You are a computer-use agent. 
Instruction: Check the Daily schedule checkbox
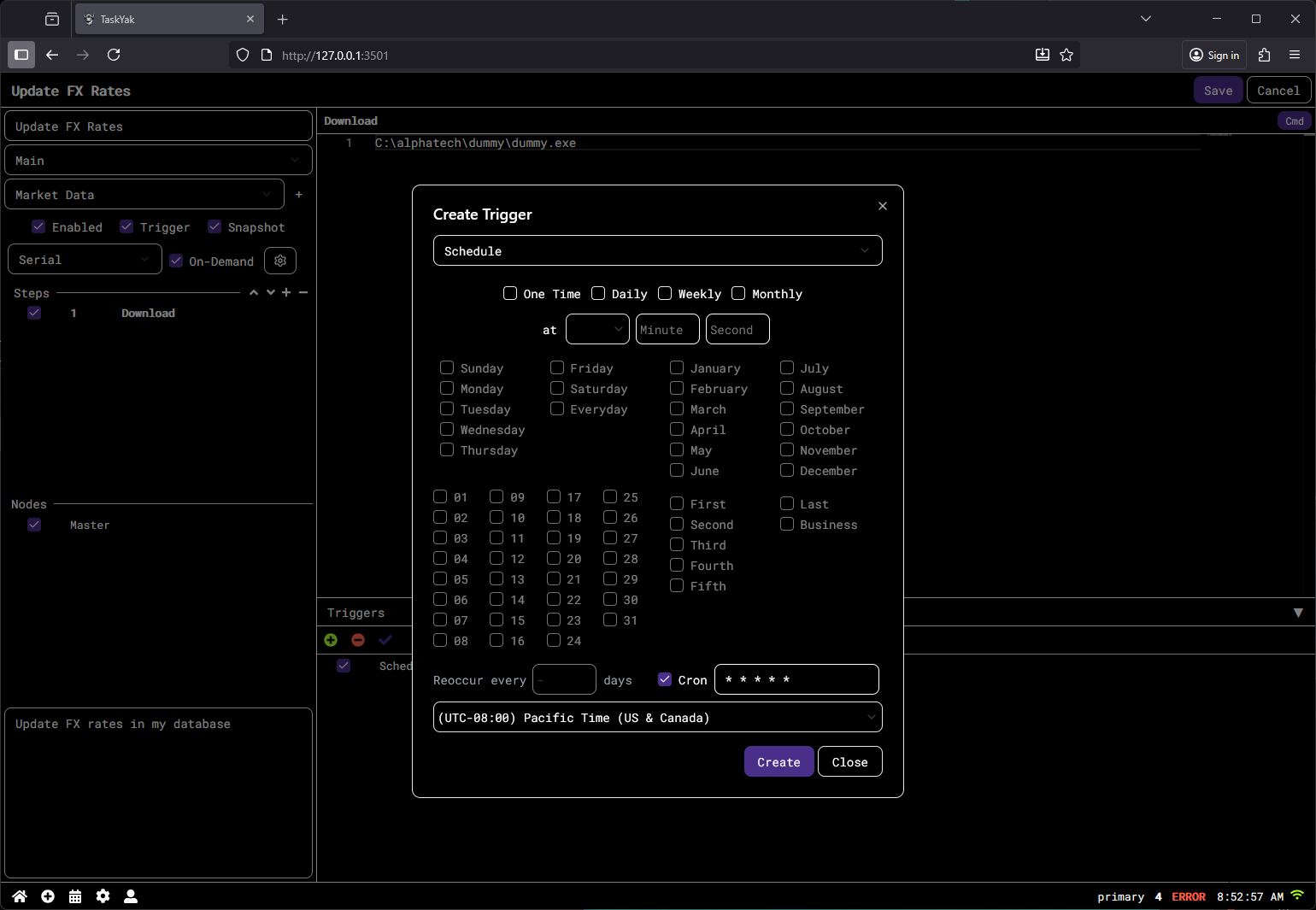[599, 293]
